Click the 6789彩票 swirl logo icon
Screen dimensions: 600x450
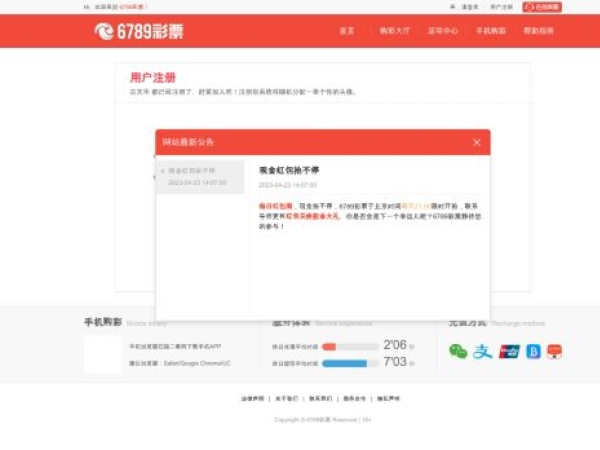click(x=104, y=31)
